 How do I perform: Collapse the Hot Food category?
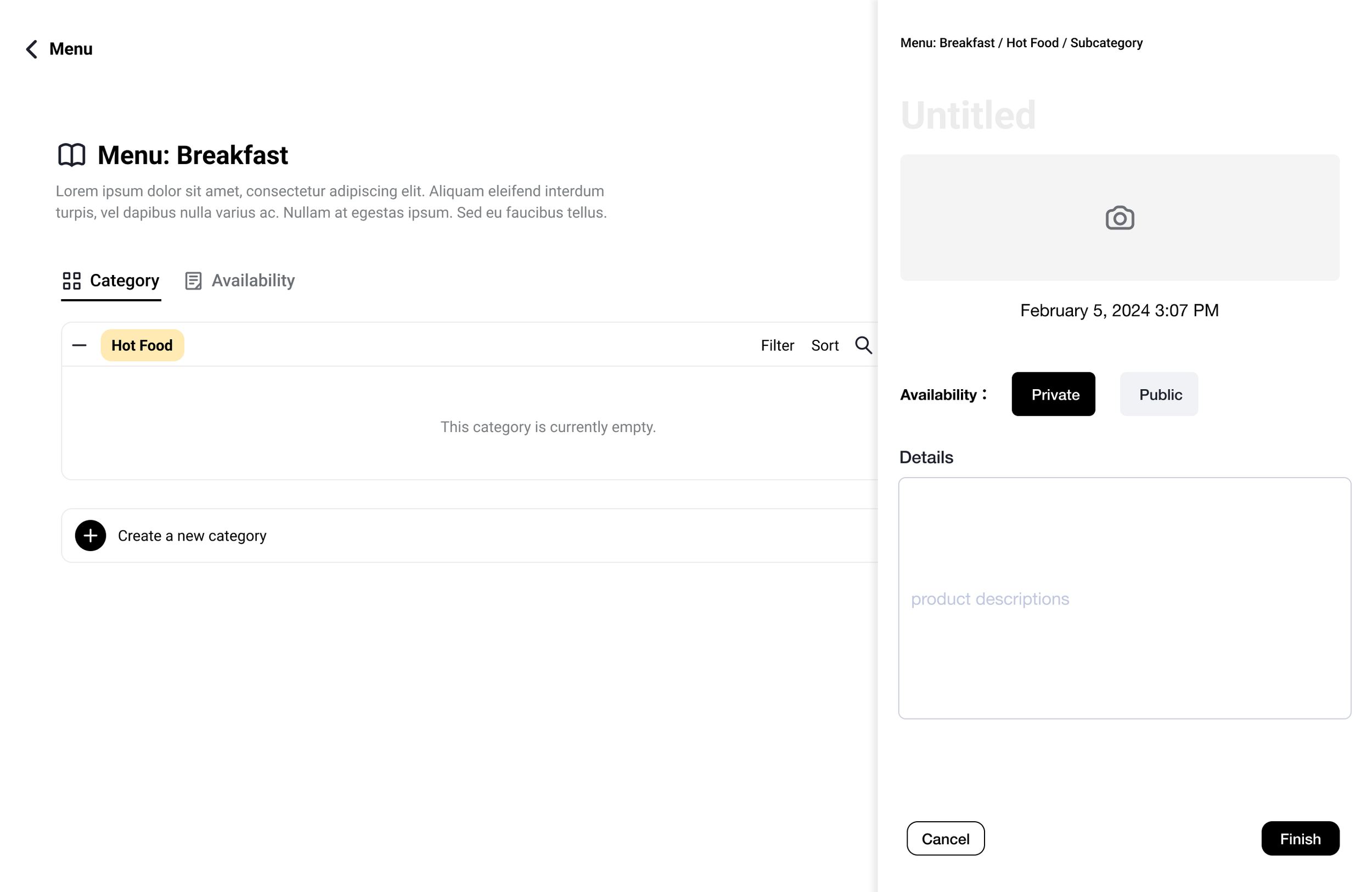click(80, 345)
